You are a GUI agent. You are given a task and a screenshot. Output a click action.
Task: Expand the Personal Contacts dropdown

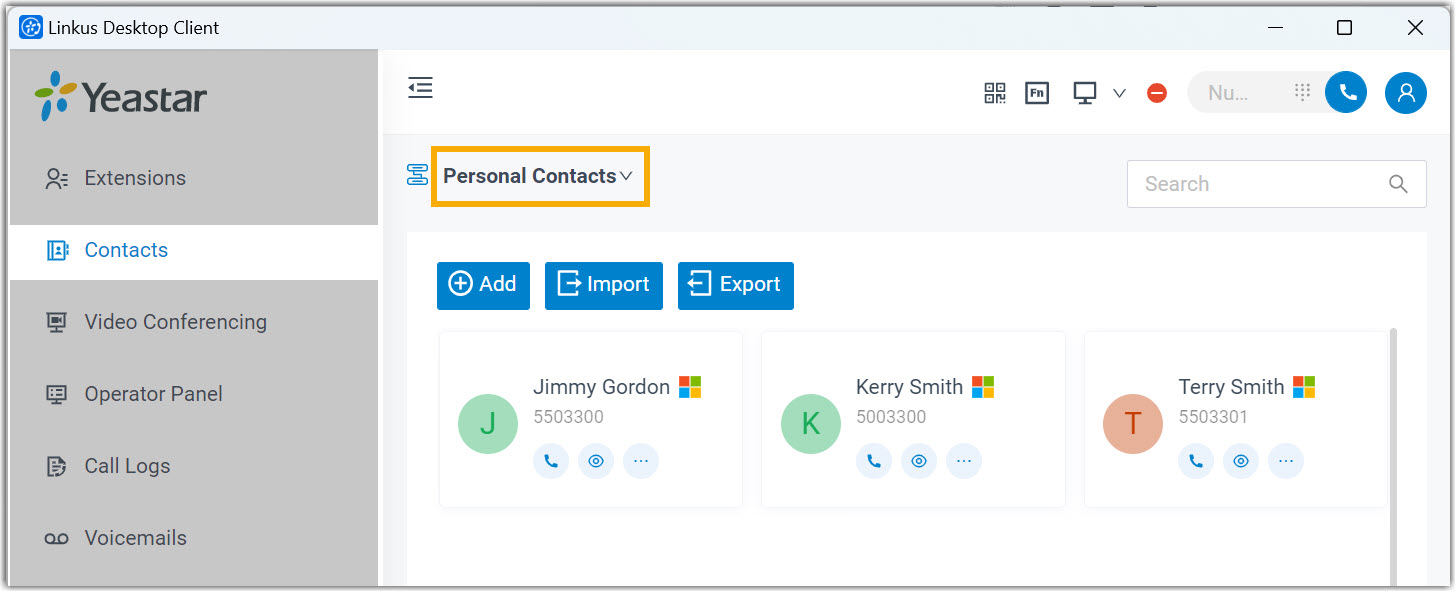click(x=539, y=176)
